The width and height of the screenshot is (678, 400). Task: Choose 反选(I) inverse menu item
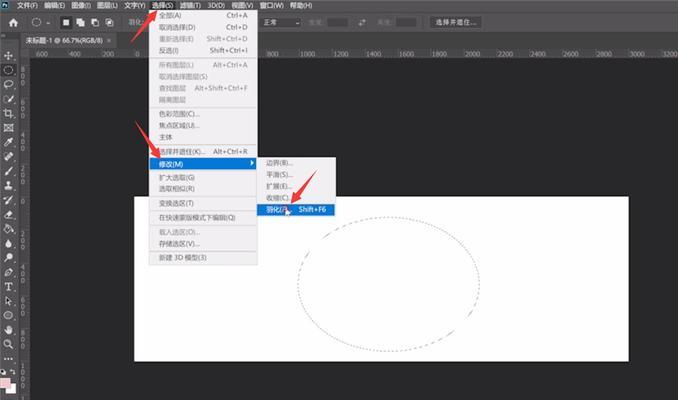(203, 51)
